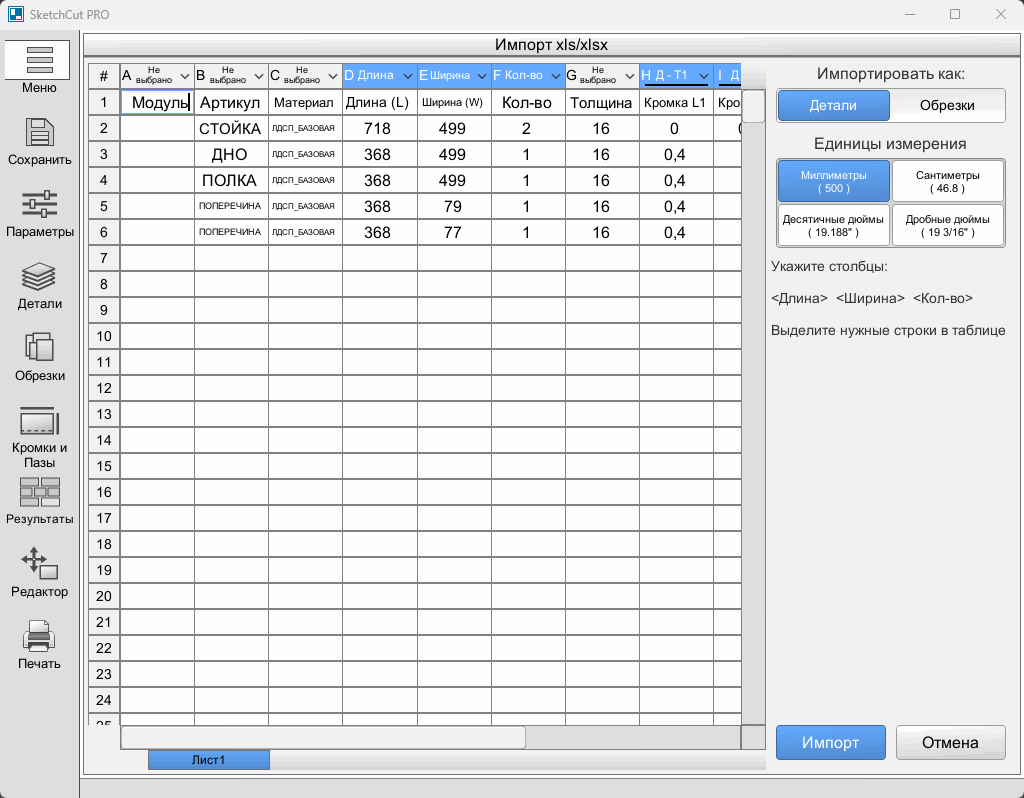Expand column D Длина dropdown

407,76
